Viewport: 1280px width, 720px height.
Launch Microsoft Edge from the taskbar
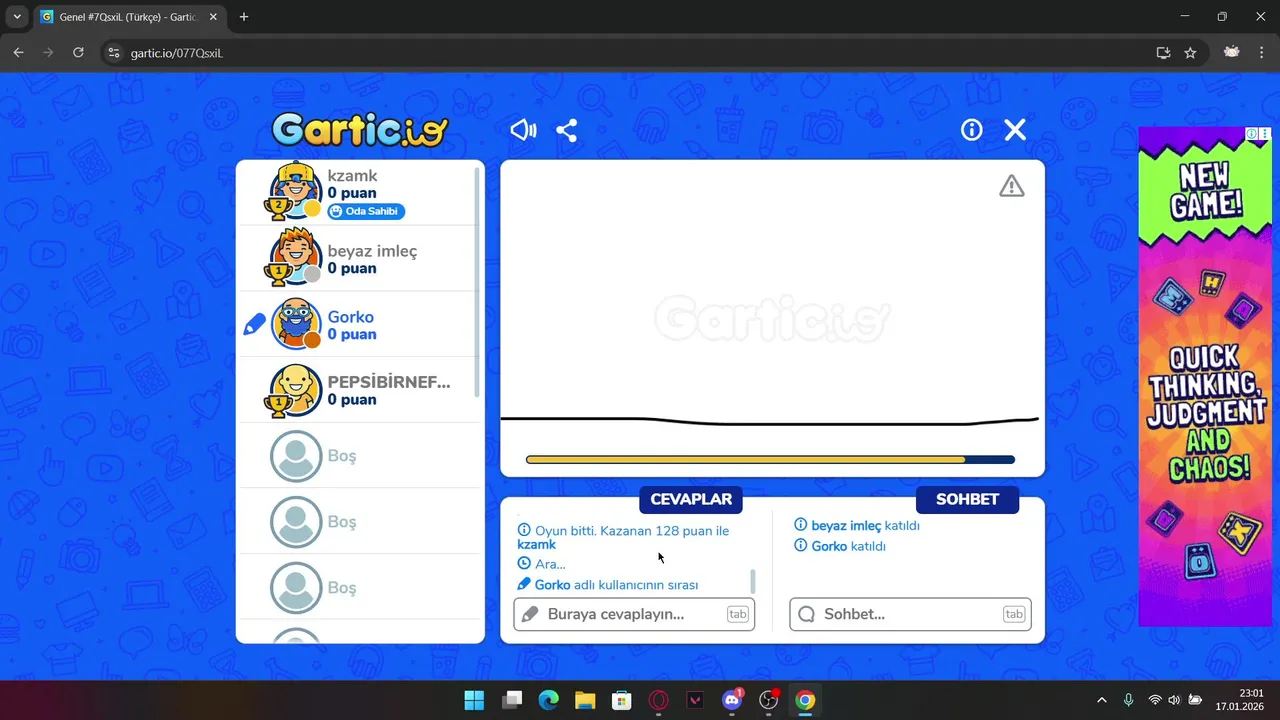click(x=549, y=700)
